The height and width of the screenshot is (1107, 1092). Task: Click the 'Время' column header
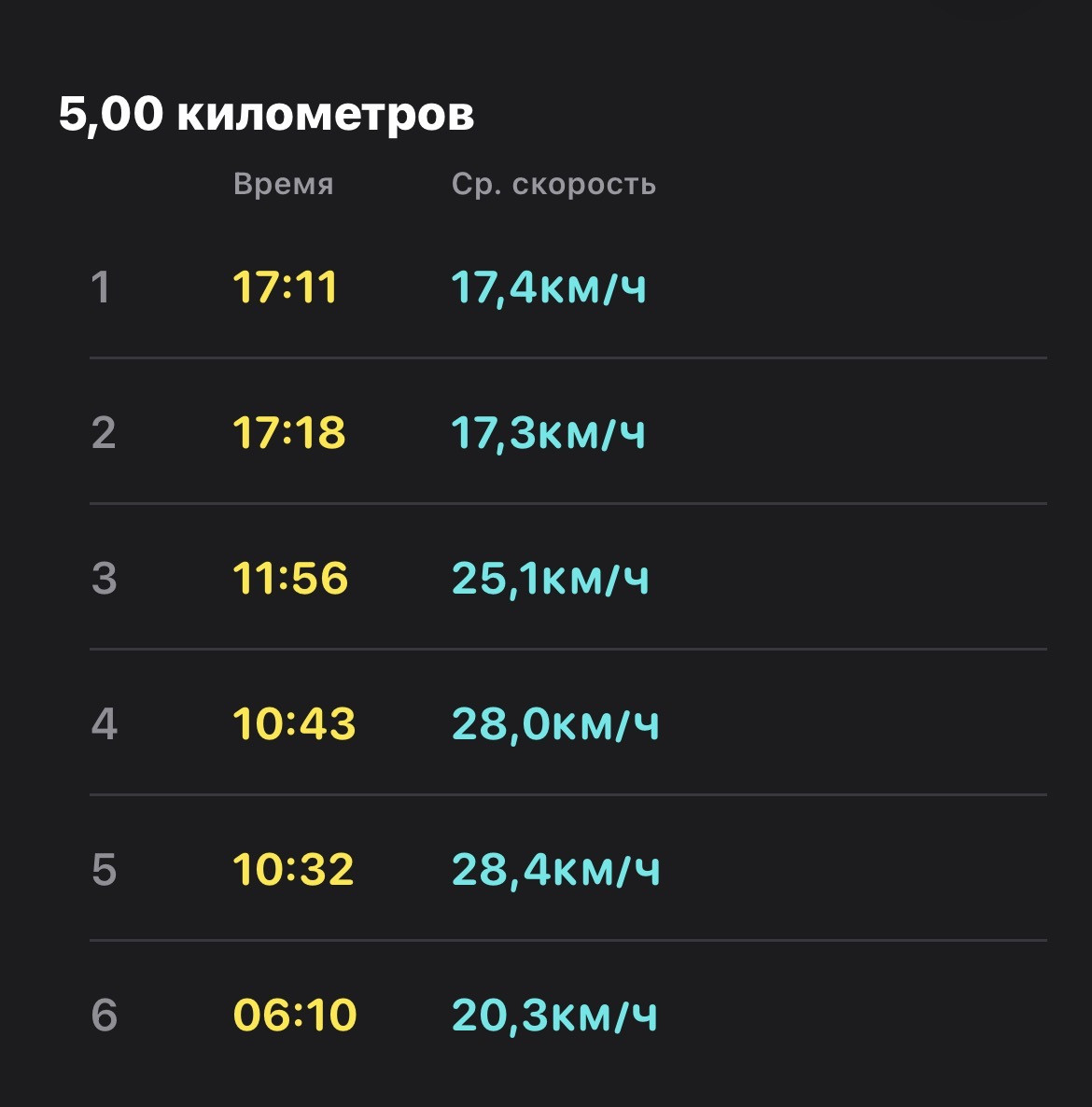[283, 184]
